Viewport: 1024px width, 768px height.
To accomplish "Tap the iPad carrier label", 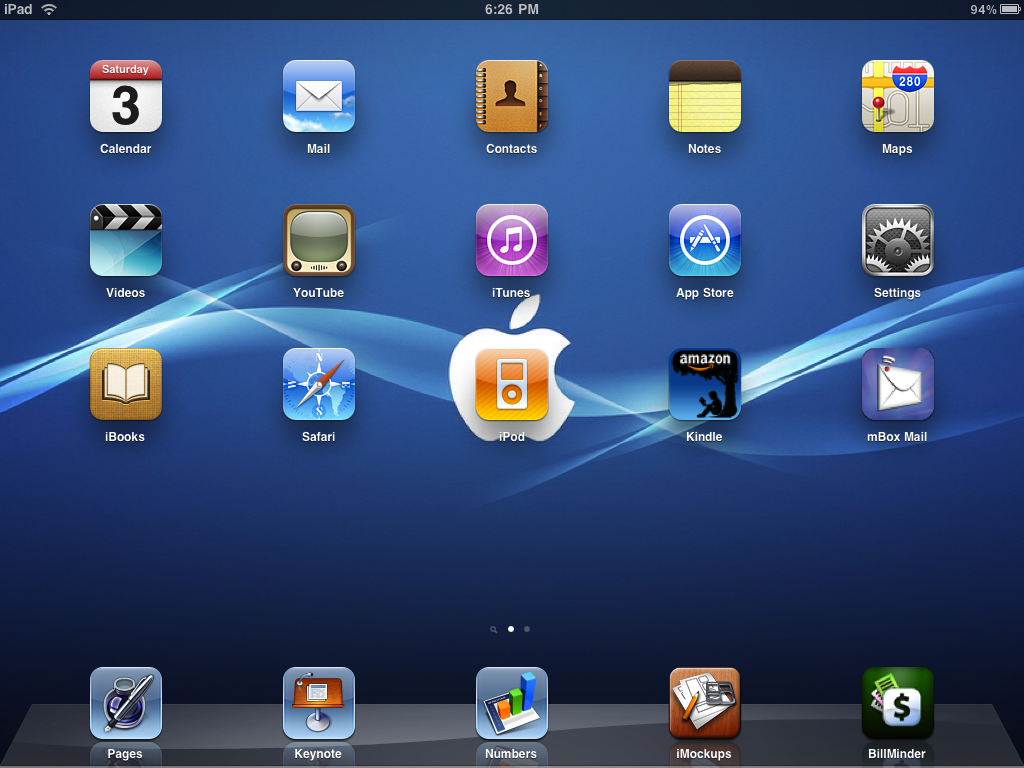I will (x=18, y=9).
